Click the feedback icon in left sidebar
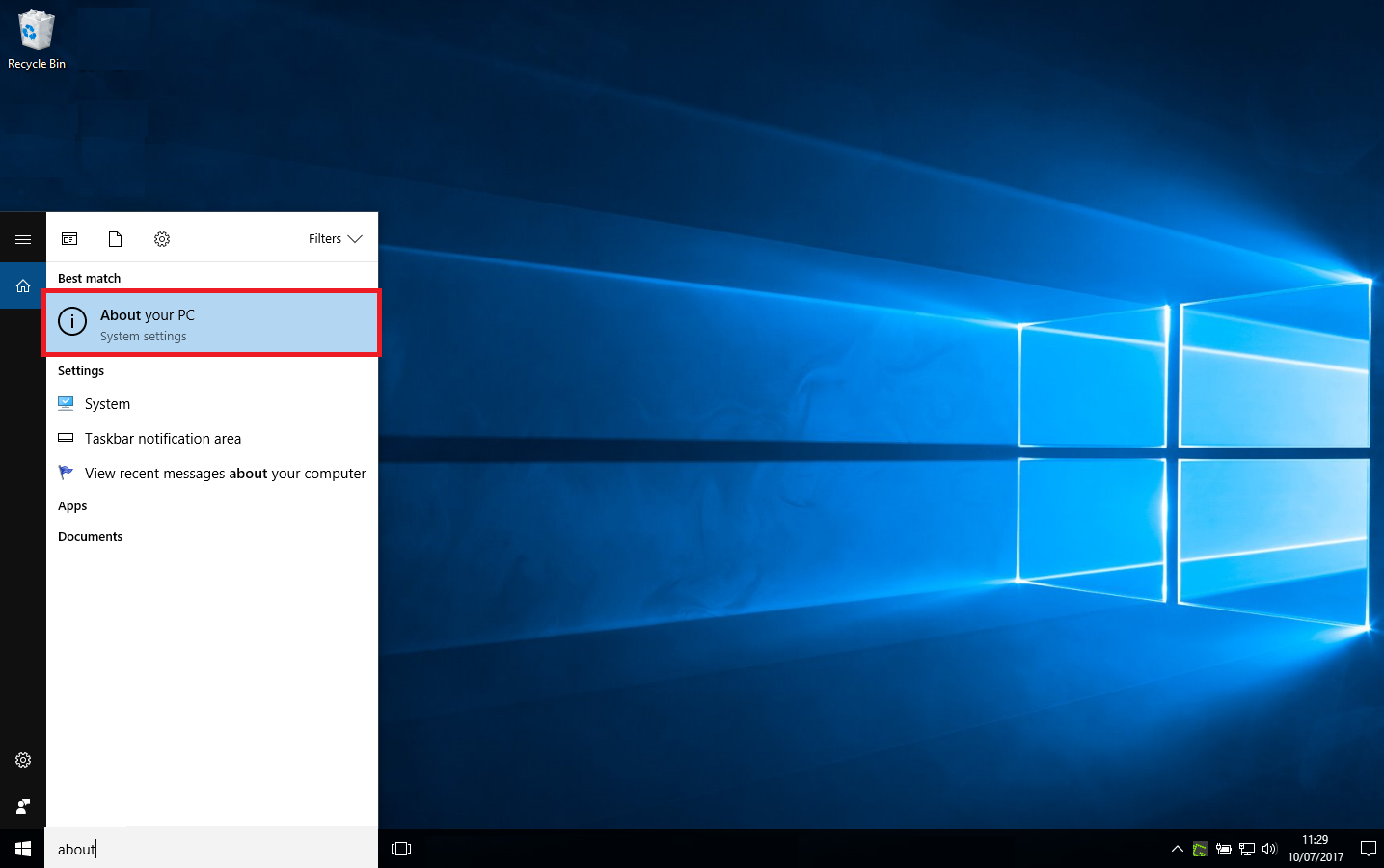Viewport: 1384px width, 868px height. [23, 806]
